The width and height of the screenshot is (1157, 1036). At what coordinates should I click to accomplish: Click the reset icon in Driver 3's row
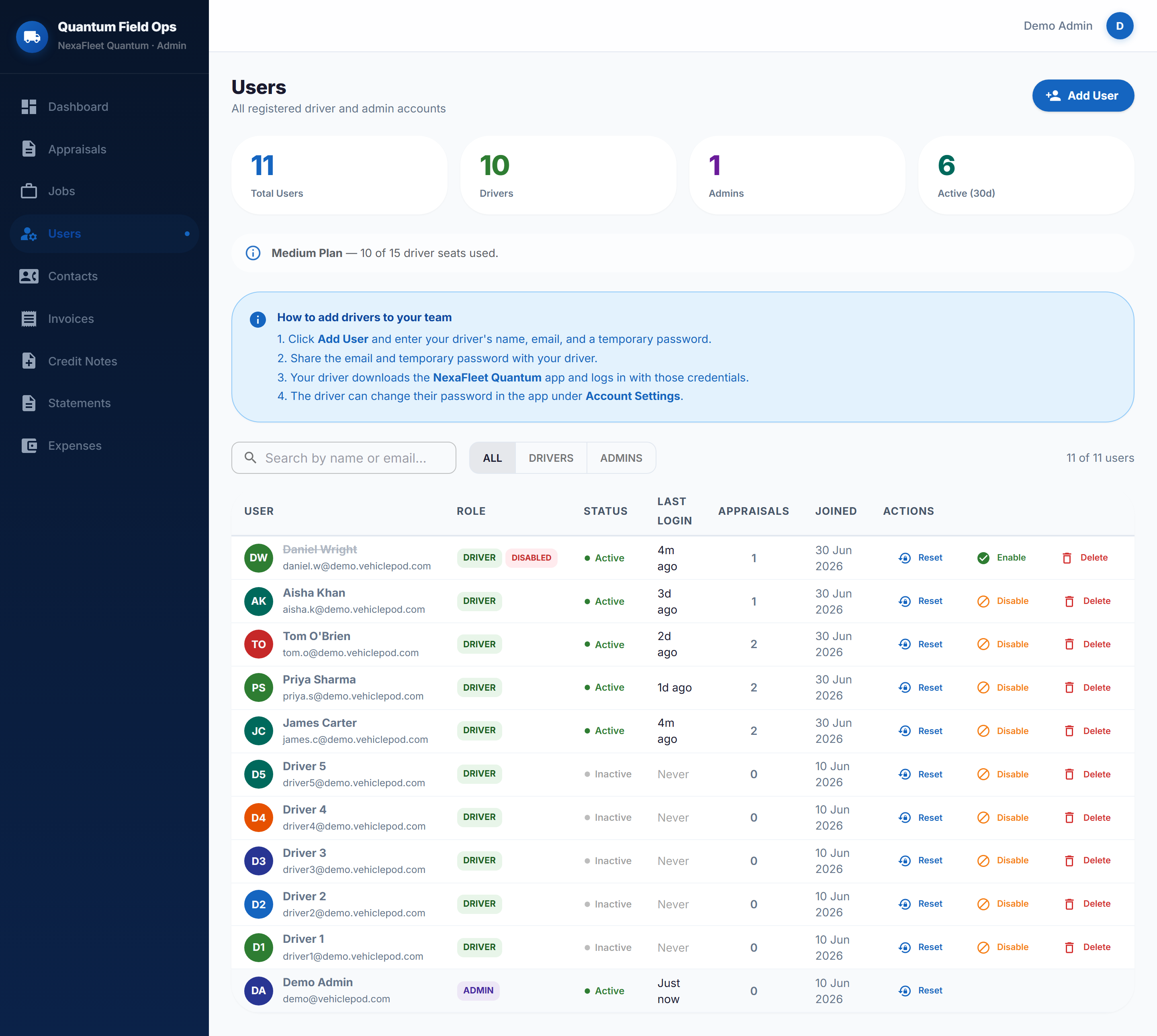coord(905,861)
